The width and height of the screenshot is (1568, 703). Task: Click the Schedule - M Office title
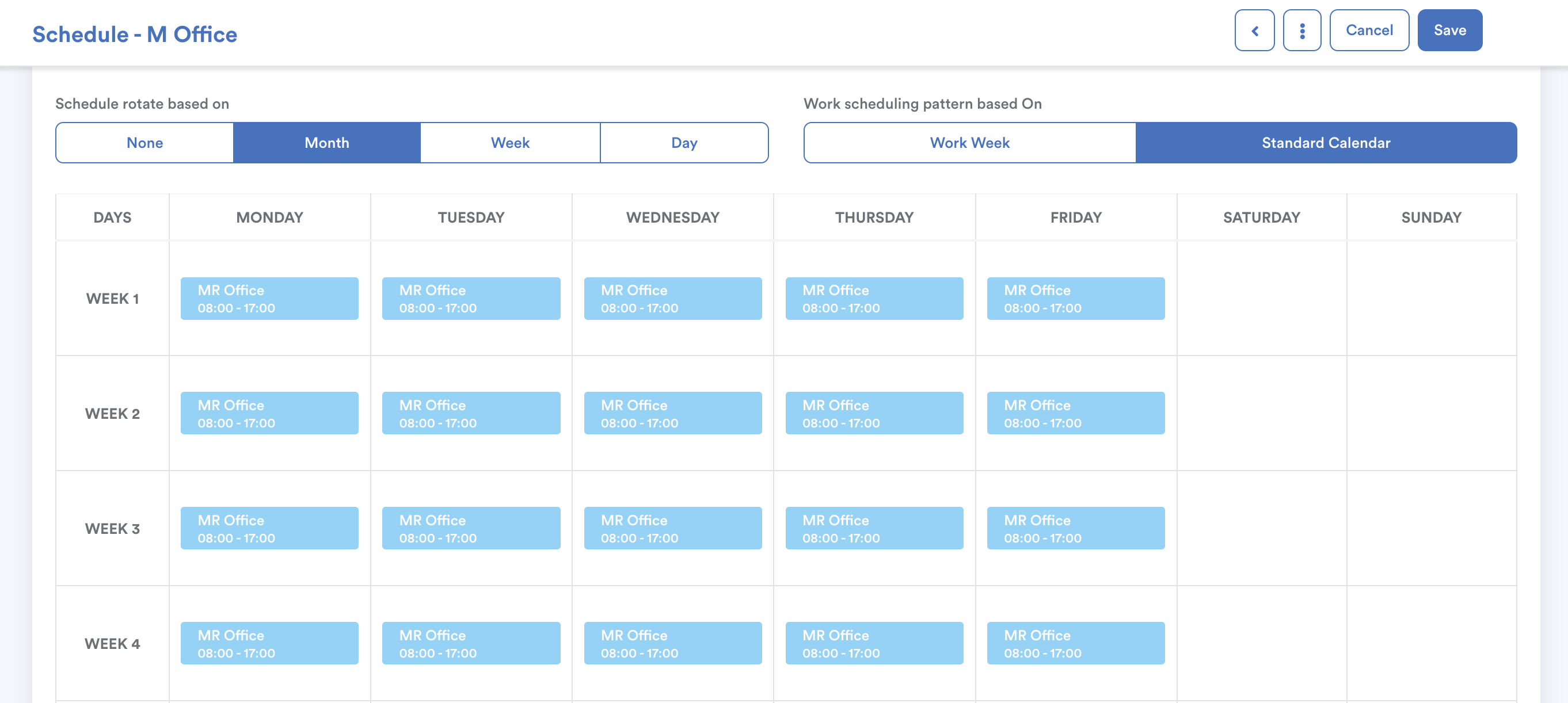[135, 34]
